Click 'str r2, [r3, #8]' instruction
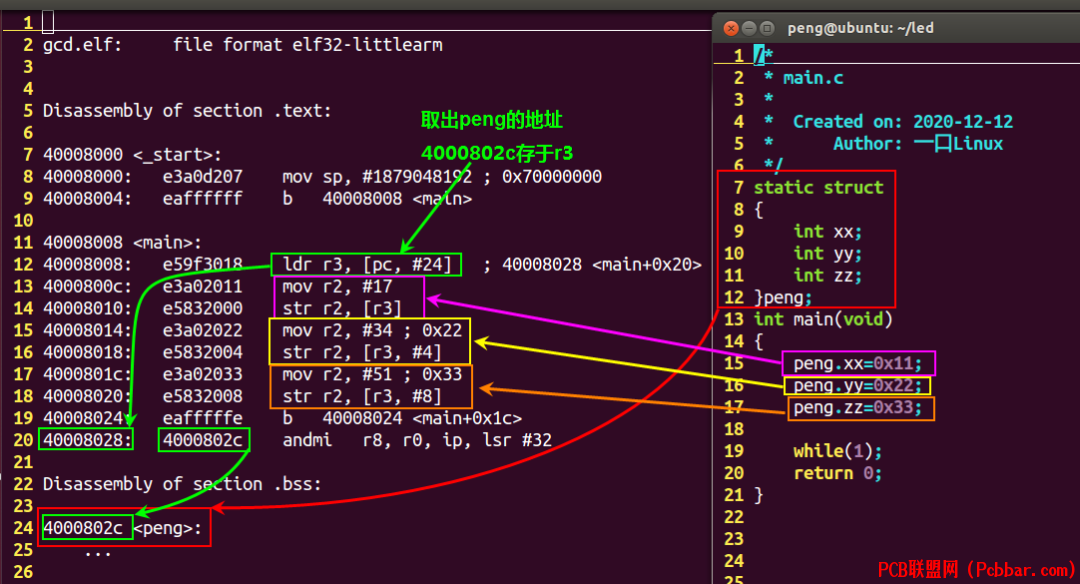 (x=362, y=397)
